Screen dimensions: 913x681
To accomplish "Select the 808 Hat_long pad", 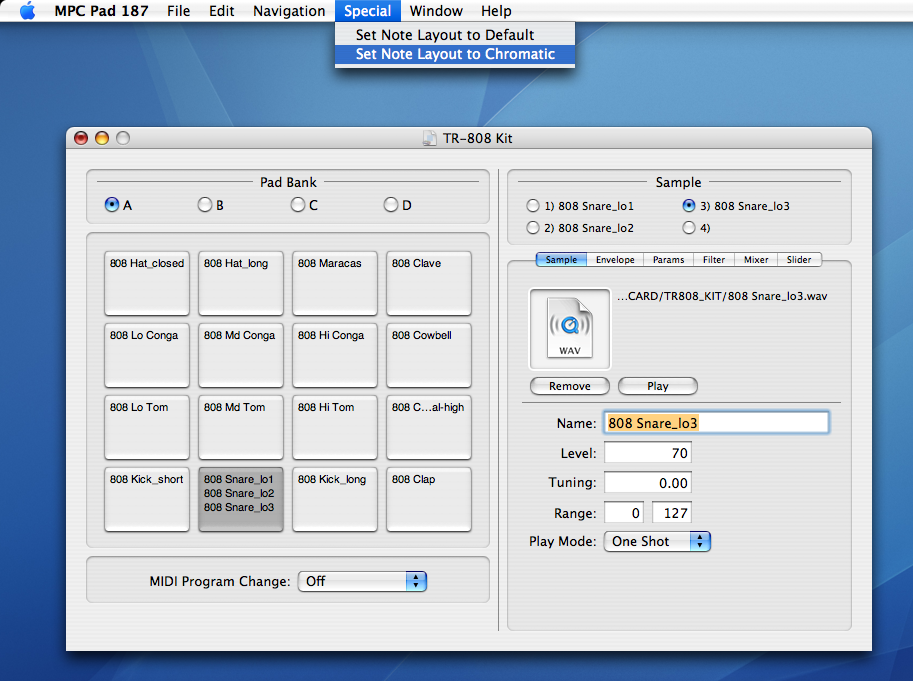I will pos(240,283).
